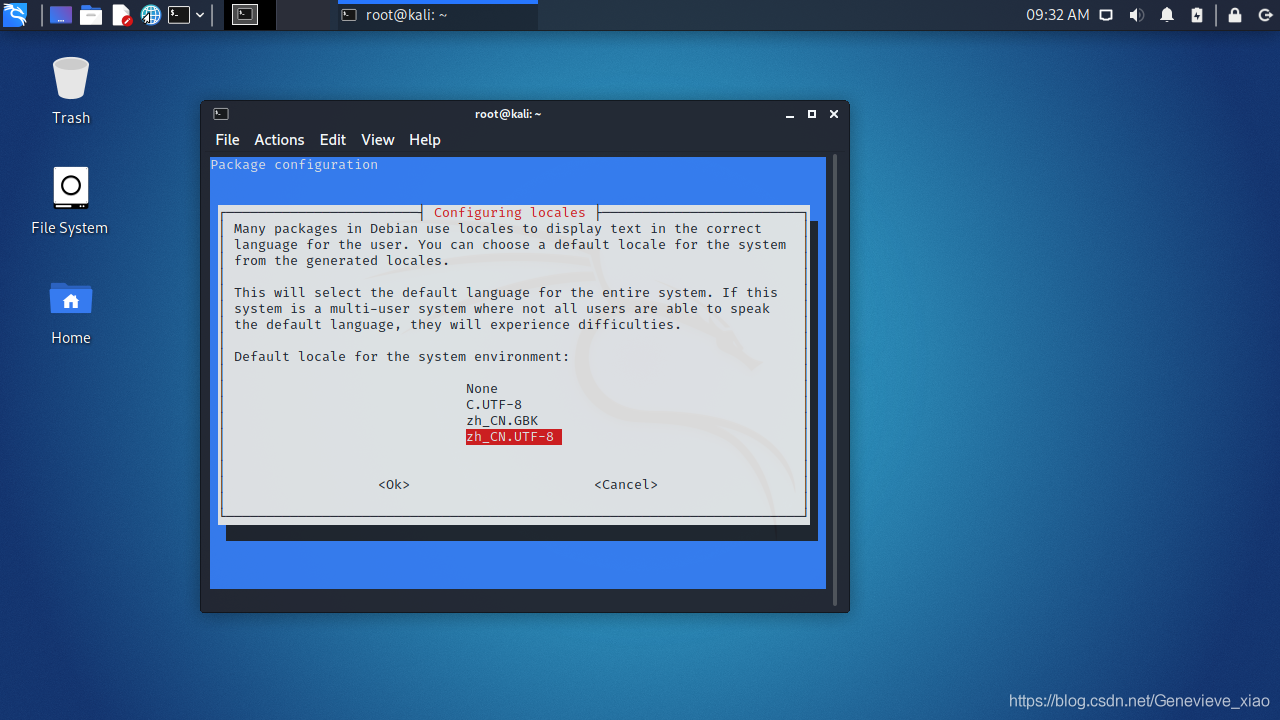Open the File menu in terminal
This screenshot has height=720, width=1280.
click(x=227, y=140)
